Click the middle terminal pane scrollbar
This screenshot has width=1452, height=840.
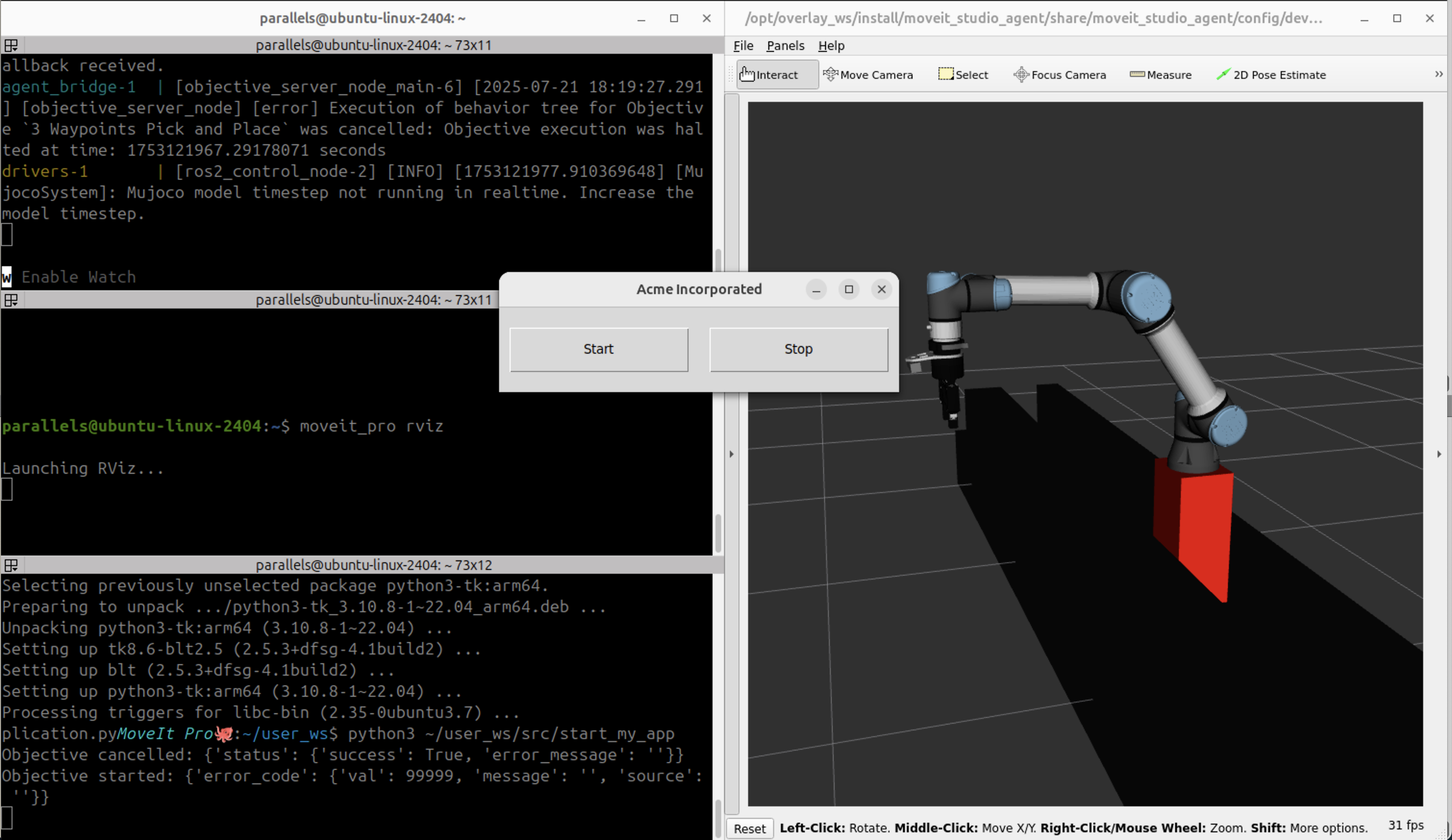click(718, 532)
